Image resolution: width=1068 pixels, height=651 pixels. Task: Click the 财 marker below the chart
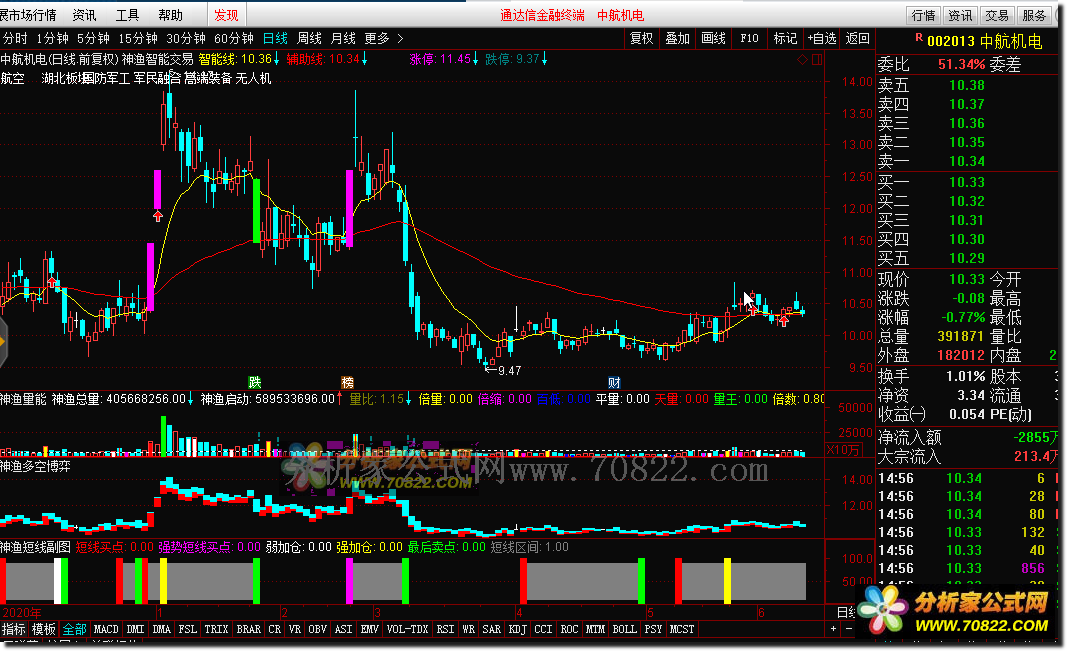614,382
